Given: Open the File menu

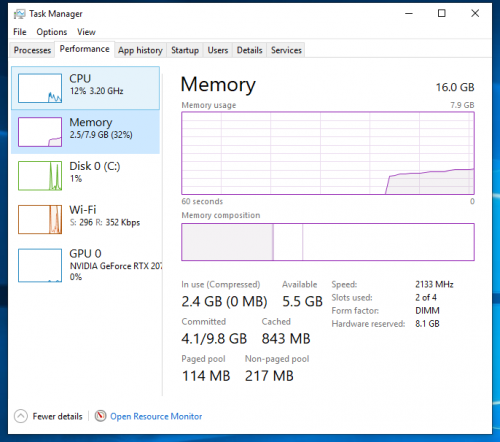Looking at the screenshot, I should pyautogui.click(x=20, y=32).
